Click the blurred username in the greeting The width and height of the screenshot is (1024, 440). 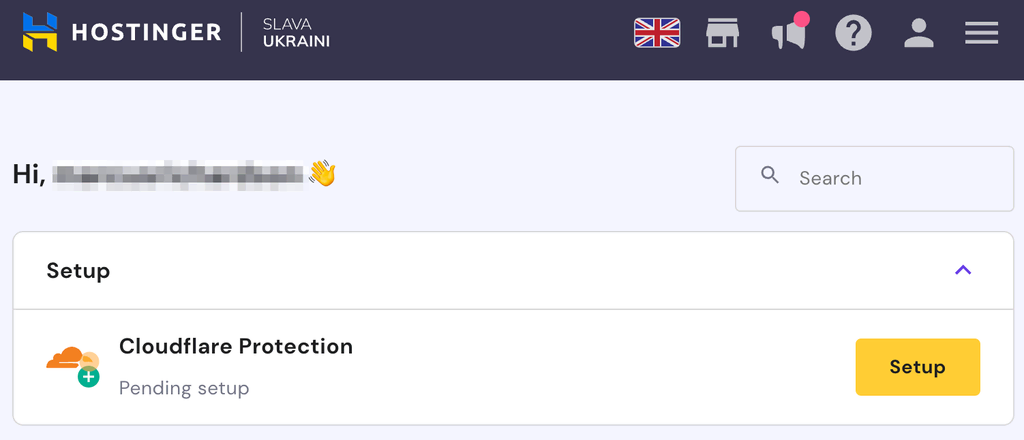pyautogui.click(x=178, y=174)
